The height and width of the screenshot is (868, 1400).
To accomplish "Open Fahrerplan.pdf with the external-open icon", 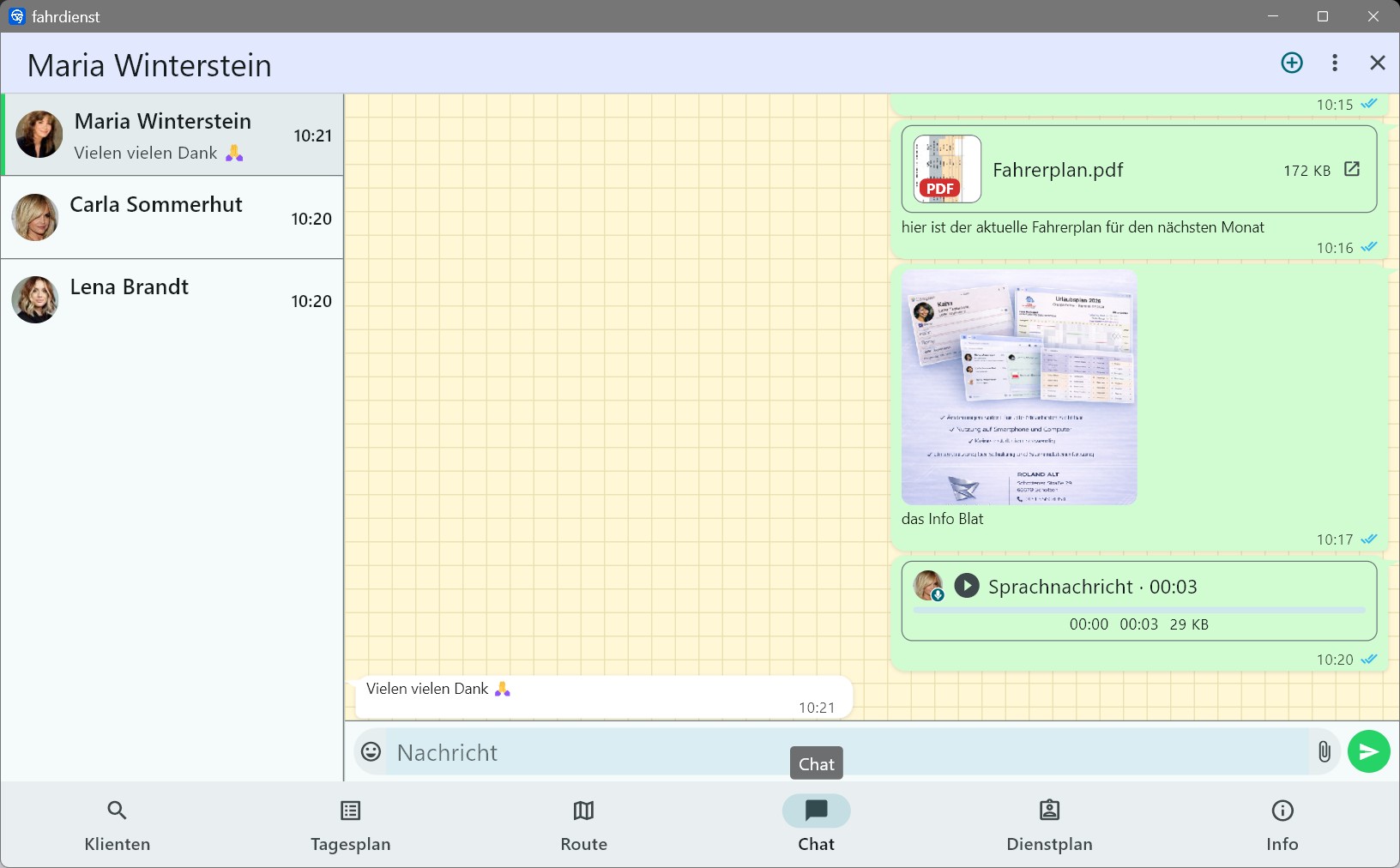I will click(1353, 170).
